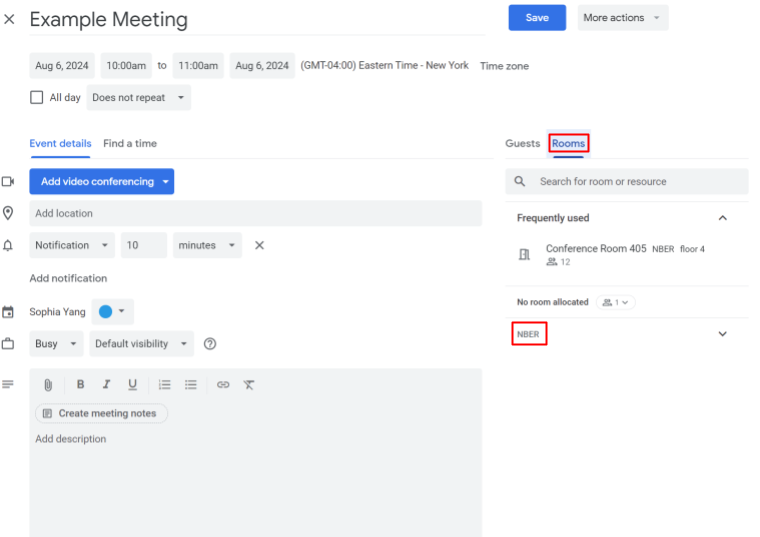The height and width of the screenshot is (537, 760).
Task: Open the Default visibility dropdown
Action: [x=141, y=344]
